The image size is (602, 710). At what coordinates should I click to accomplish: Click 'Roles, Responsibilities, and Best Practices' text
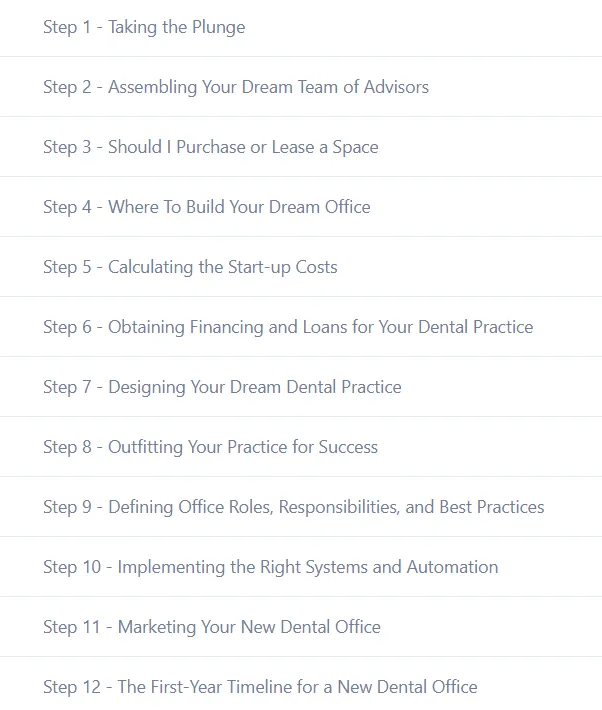click(x=411, y=507)
